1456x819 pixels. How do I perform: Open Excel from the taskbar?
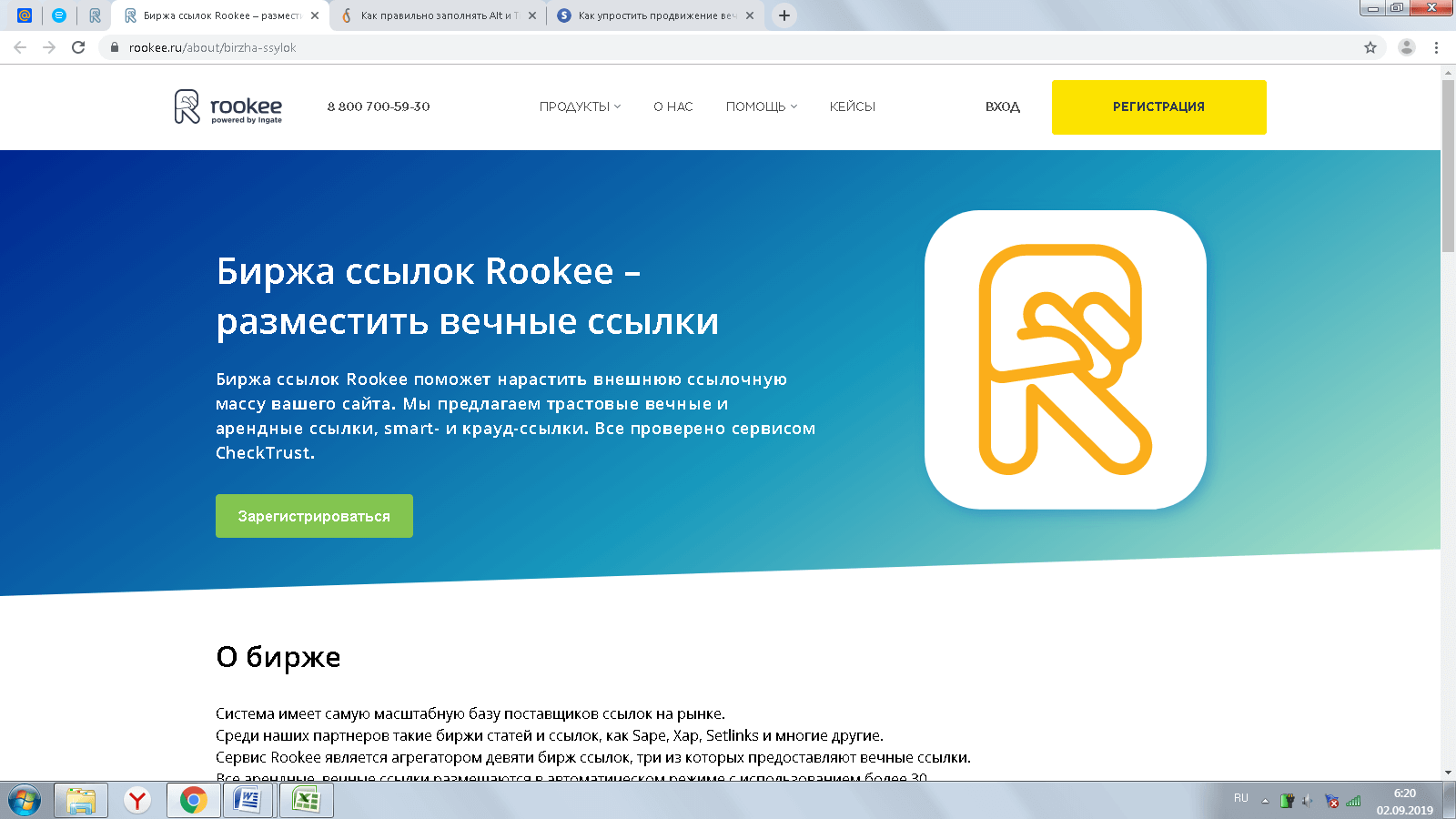click(306, 800)
